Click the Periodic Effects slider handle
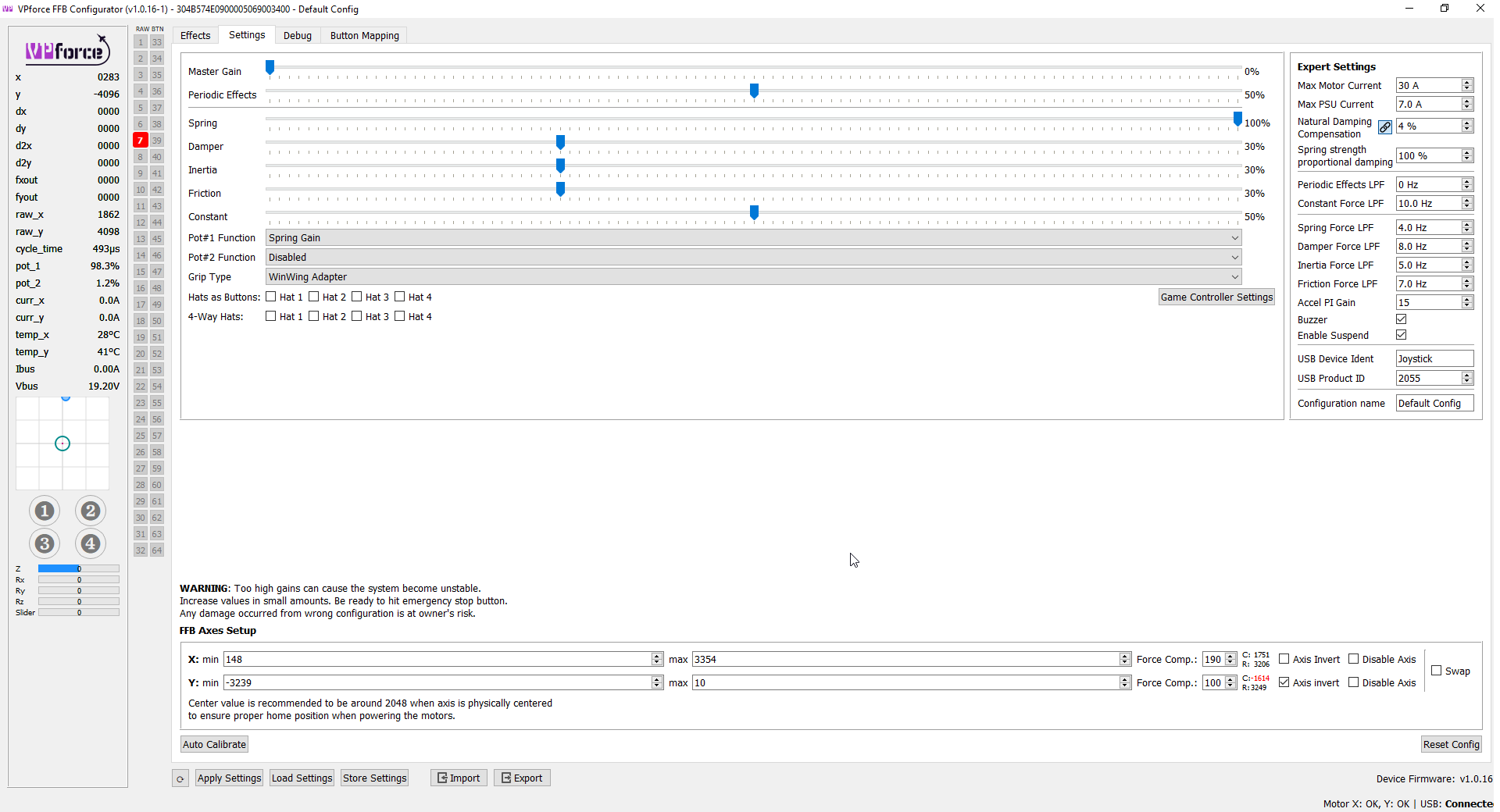Image resolution: width=1500 pixels, height=812 pixels. 754,91
